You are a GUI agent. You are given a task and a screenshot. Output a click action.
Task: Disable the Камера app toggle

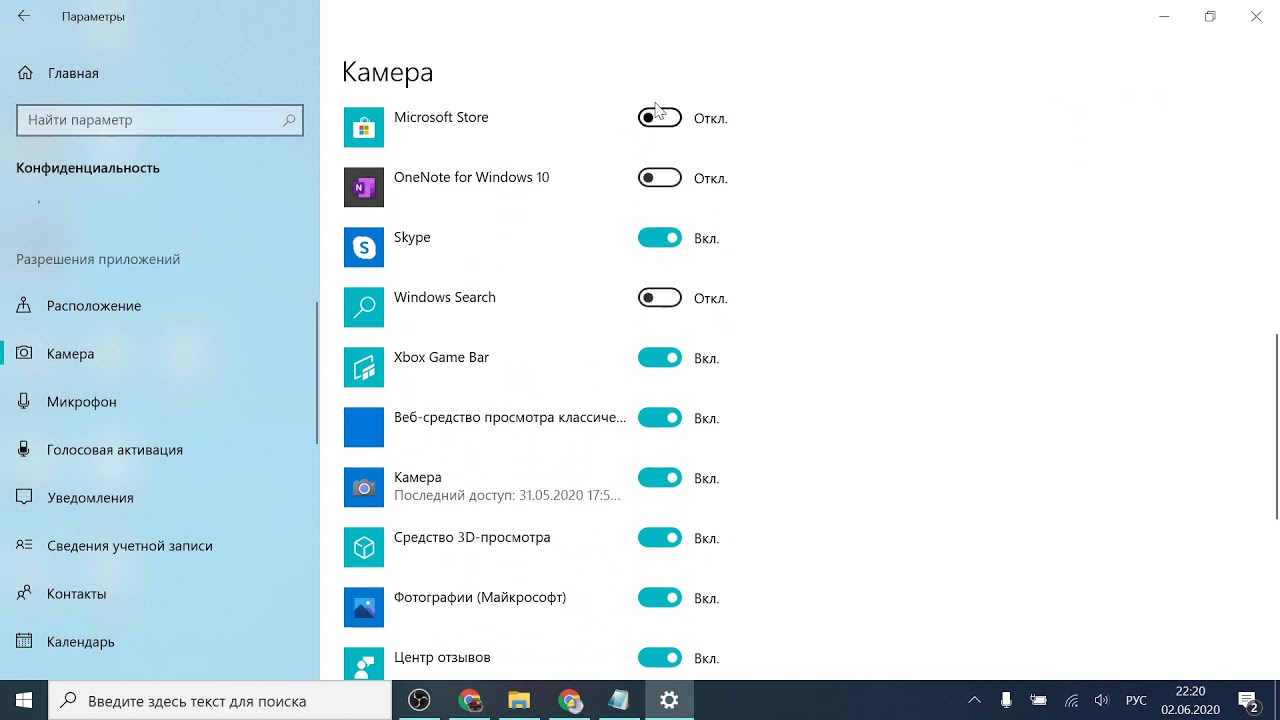tap(660, 478)
